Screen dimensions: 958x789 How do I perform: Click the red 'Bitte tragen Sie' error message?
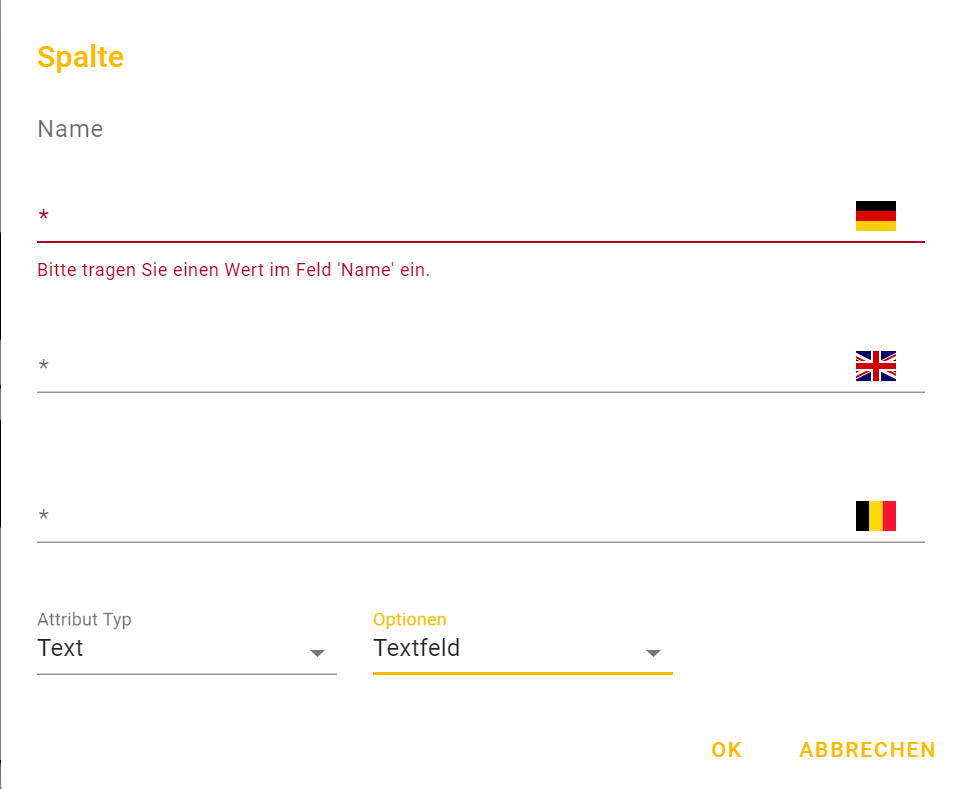pyautogui.click(x=233, y=270)
